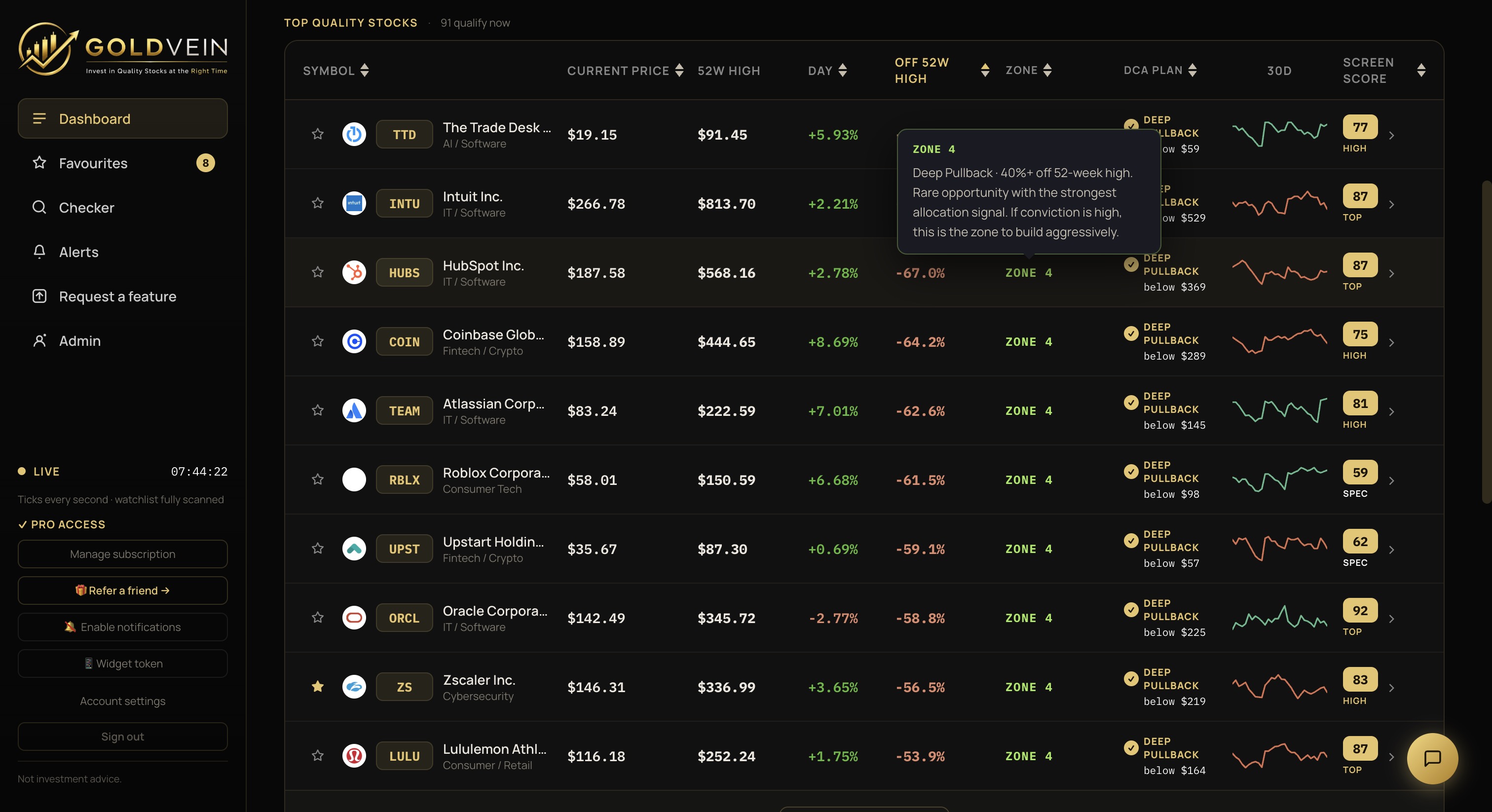
Task: Click the Oracle company logo
Action: tap(354, 618)
